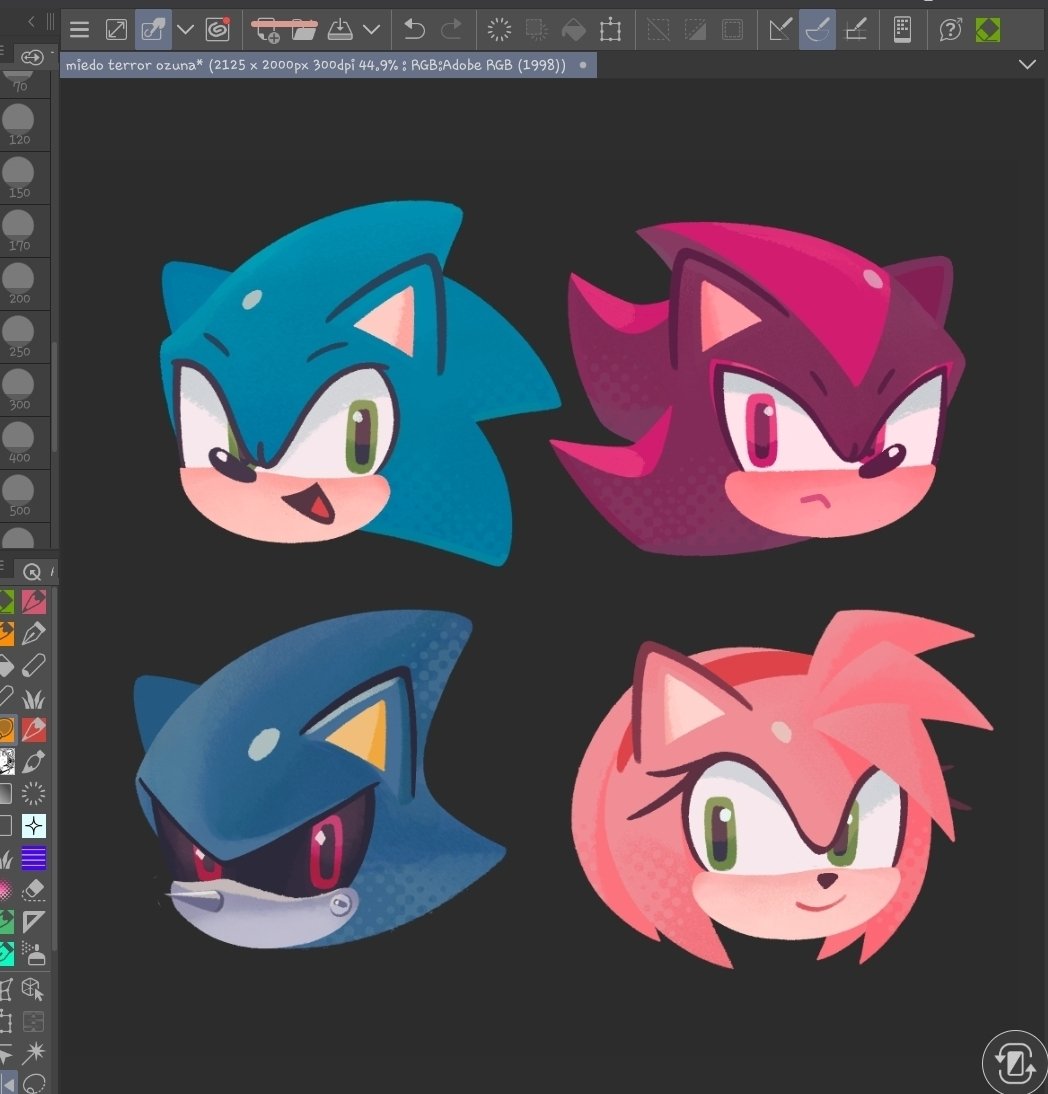Select the Pen nib tool
This screenshot has width=1048, height=1094.
tap(33, 634)
